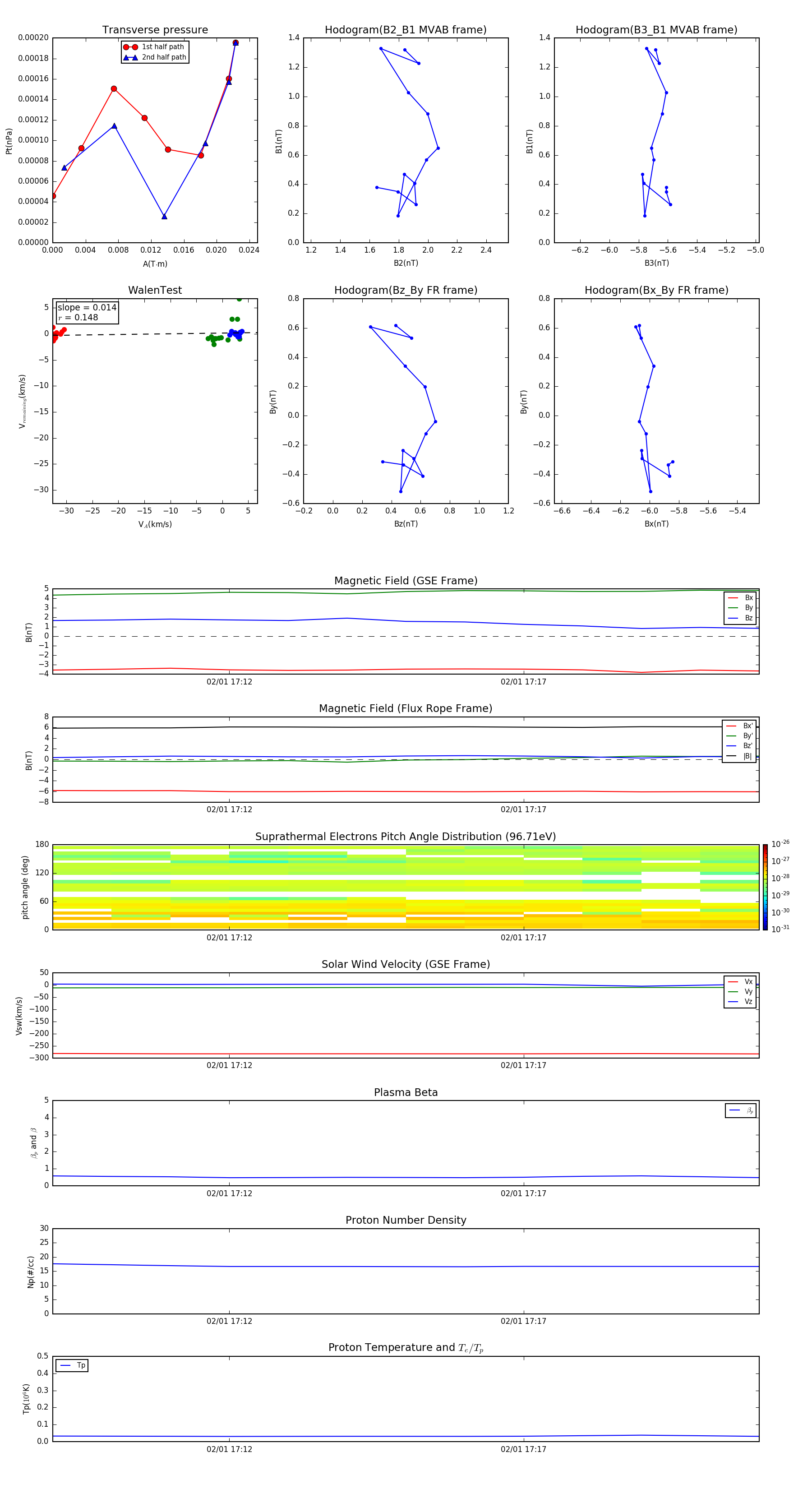Screen dimensions: 812x1489
Task: Click the '|B|' legend entry in flux rope plot
Action: pos(740,756)
